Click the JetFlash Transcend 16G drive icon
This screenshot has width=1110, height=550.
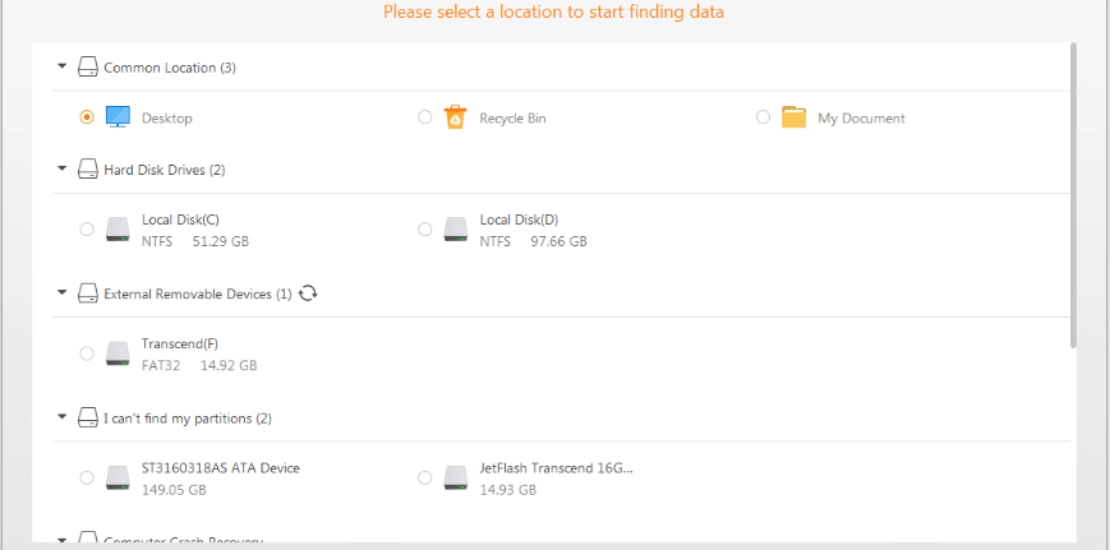click(x=455, y=478)
